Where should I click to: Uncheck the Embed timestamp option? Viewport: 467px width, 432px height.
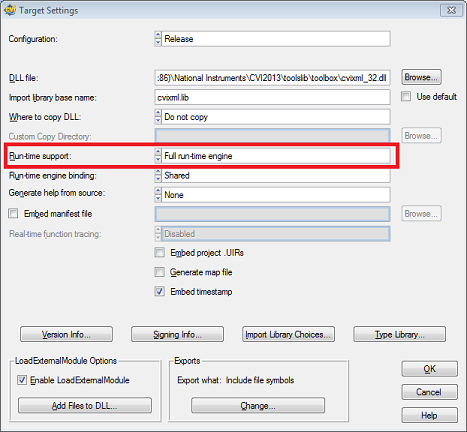(x=159, y=292)
